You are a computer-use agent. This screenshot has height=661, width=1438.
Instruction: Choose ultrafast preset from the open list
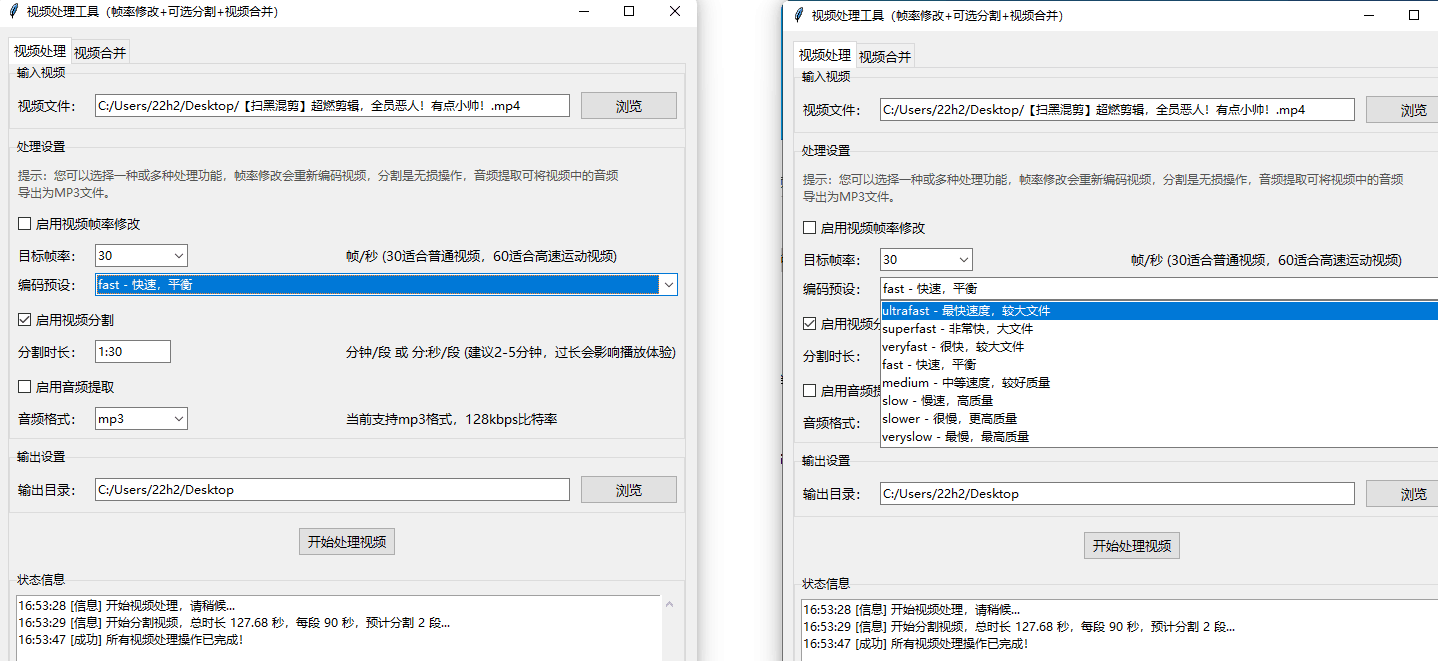pos(966,311)
